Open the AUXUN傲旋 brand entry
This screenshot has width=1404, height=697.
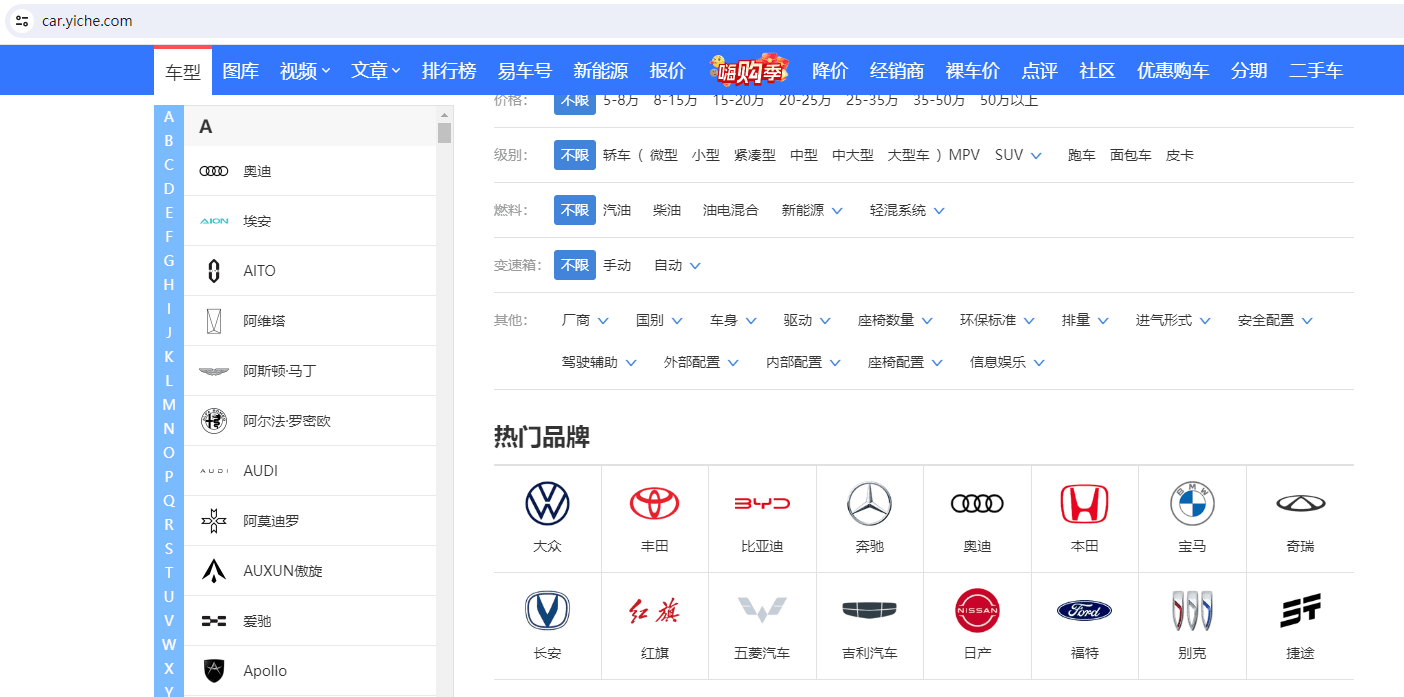tap(310, 571)
